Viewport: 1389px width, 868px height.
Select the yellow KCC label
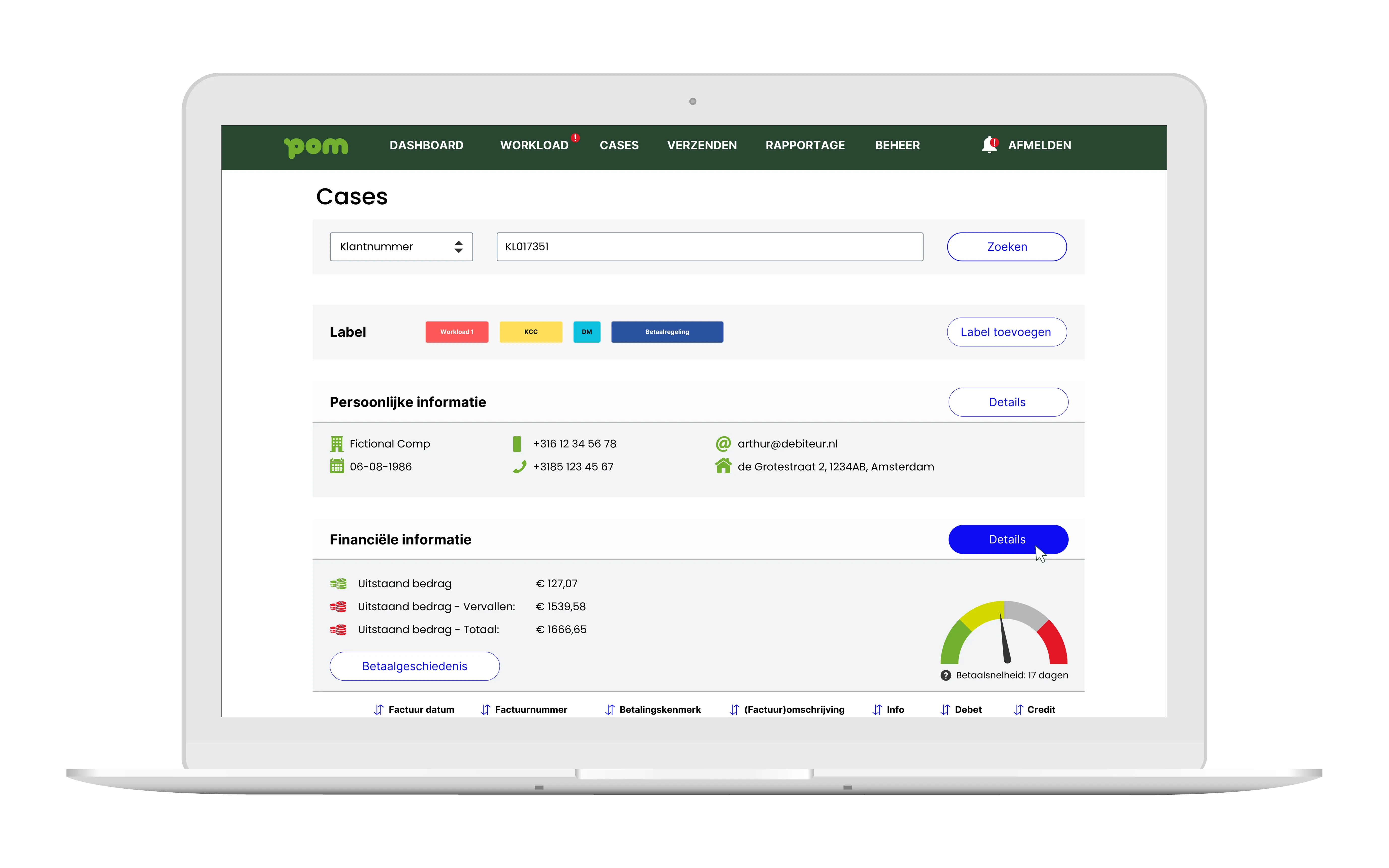coord(531,332)
